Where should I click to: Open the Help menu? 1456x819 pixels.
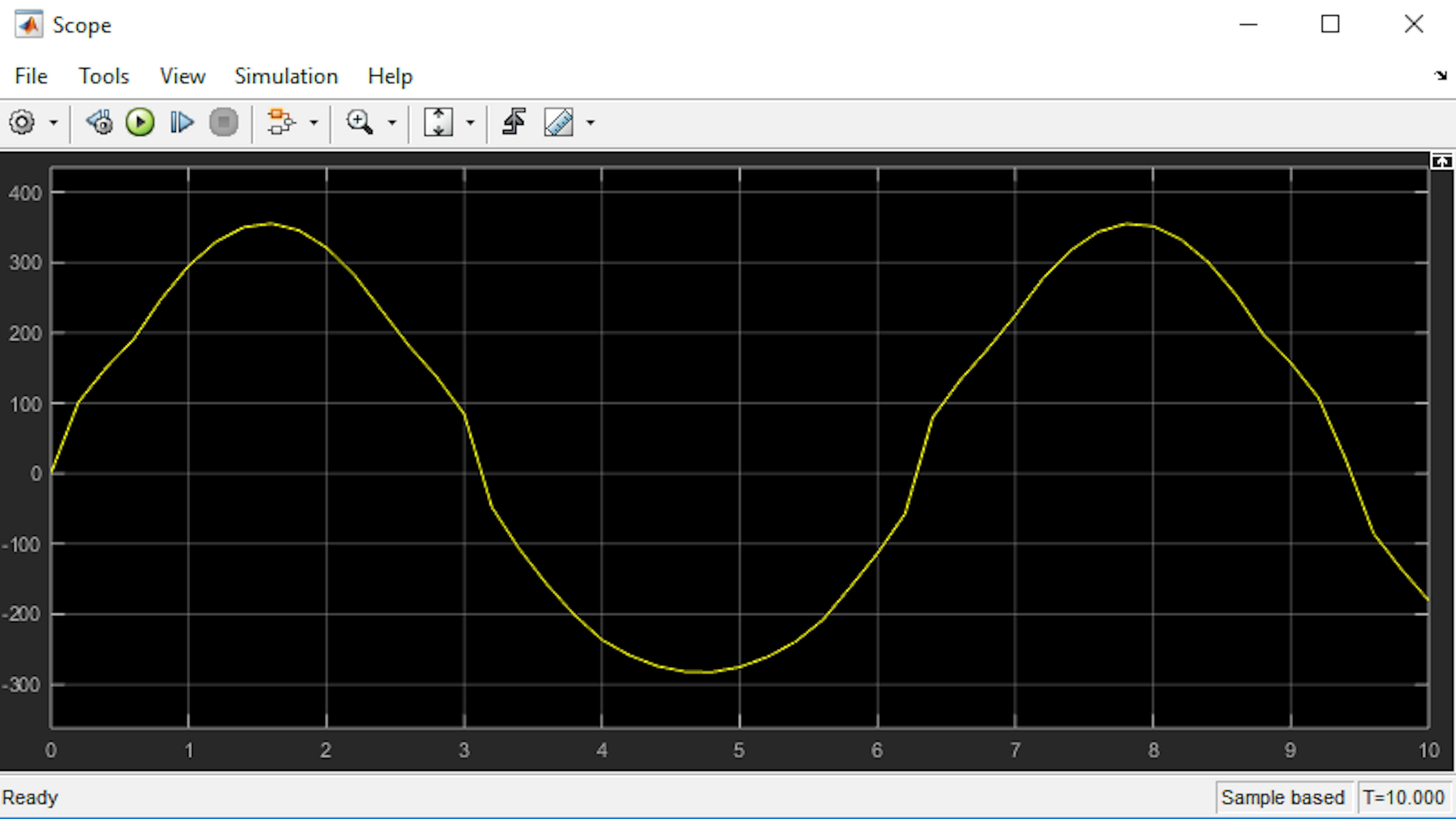pyautogui.click(x=390, y=76)
